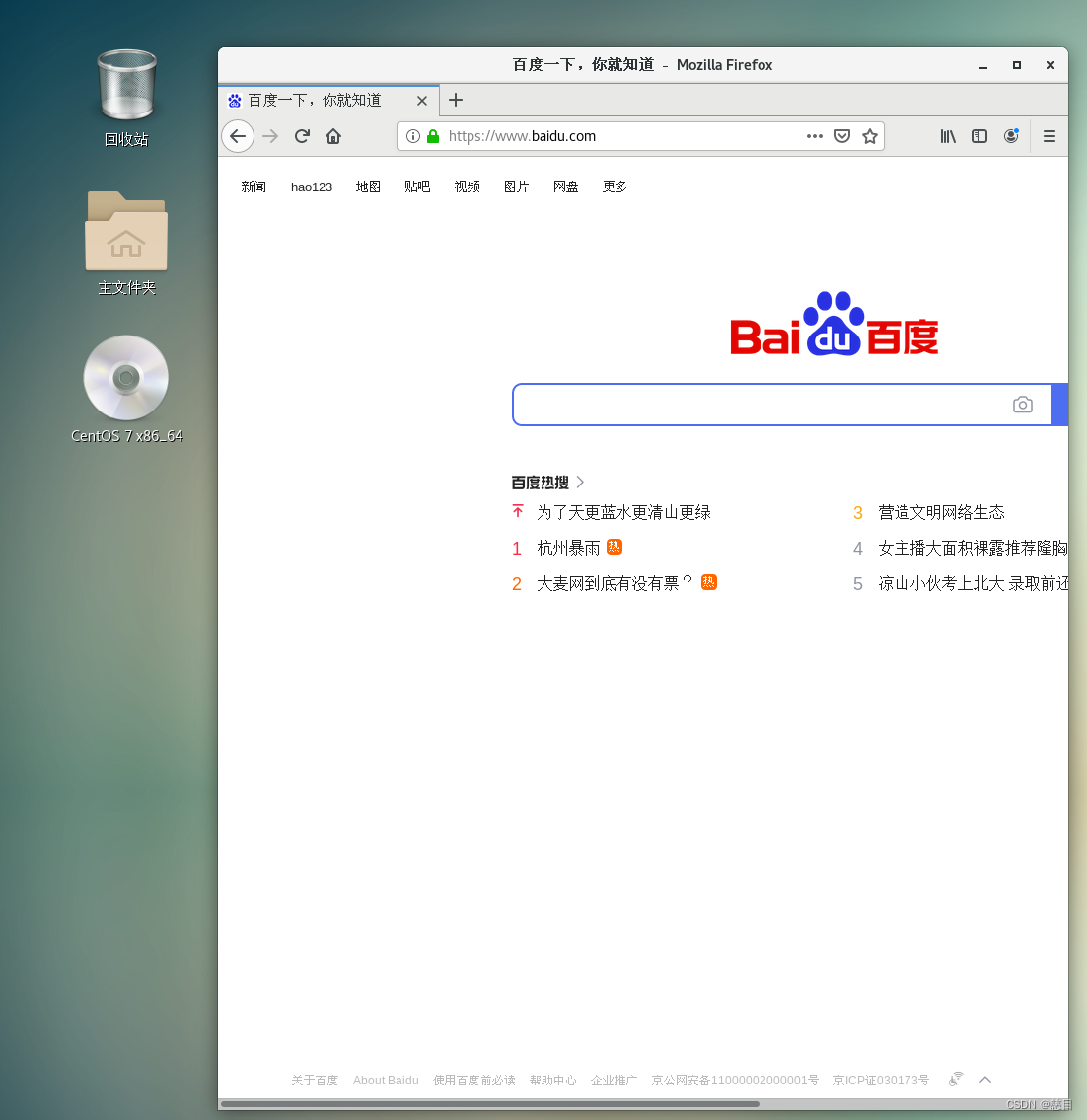Close the Mozilla Firefox window
The height and width of the screenshot is (1120, 1087).
coord(1050,66)
